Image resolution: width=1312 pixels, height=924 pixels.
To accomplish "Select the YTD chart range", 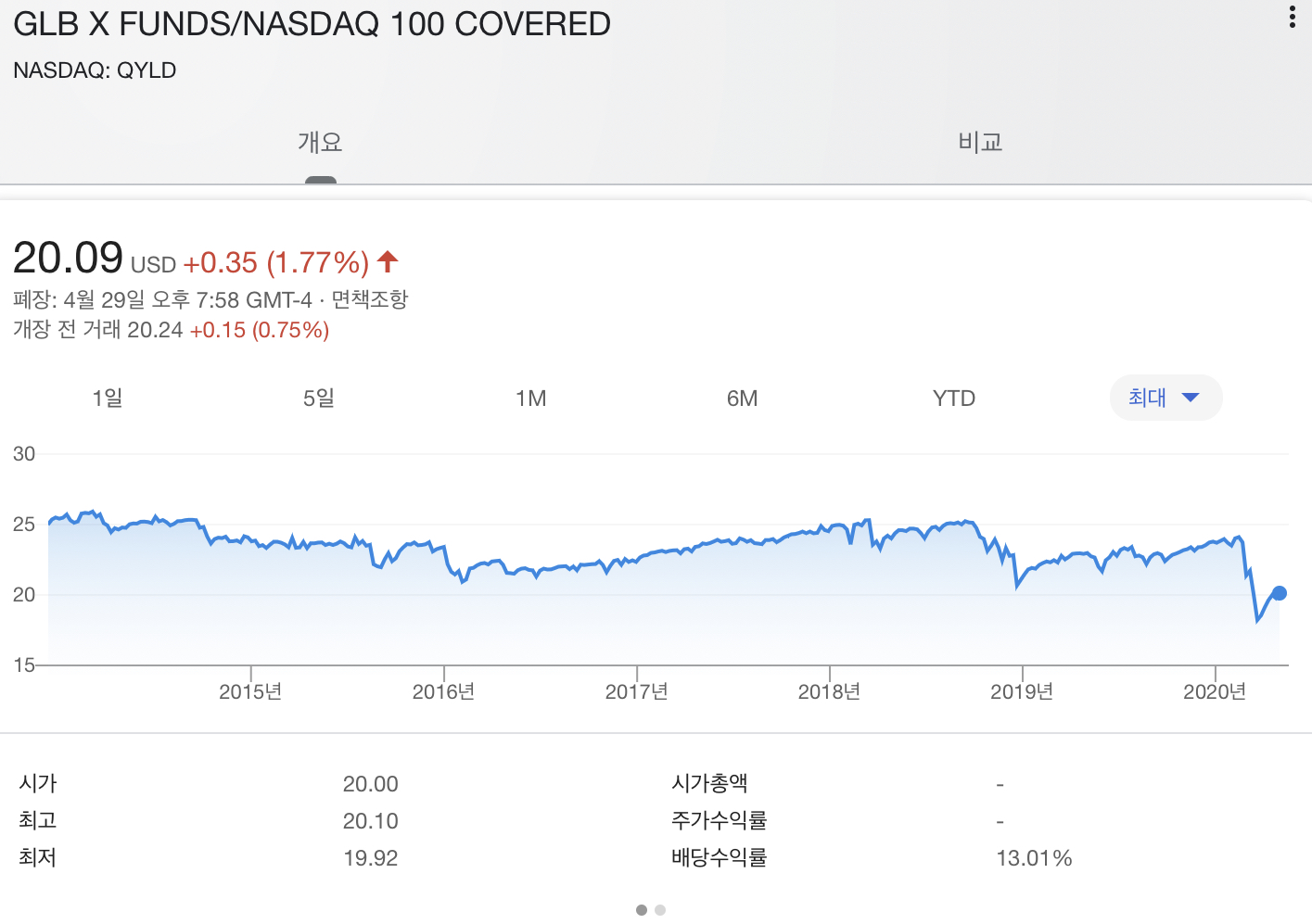I will tap(954, 399).
